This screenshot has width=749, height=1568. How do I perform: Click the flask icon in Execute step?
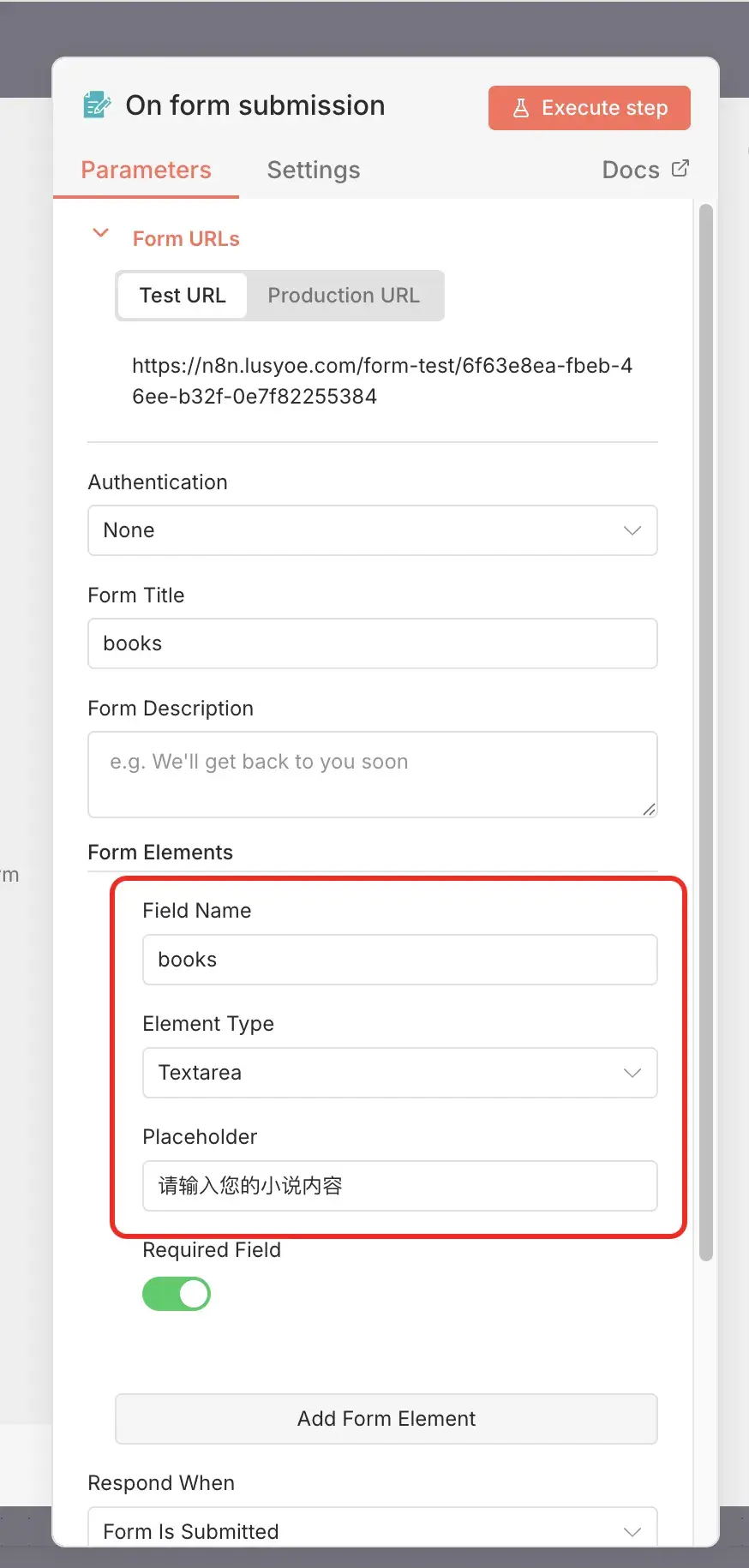520,108
